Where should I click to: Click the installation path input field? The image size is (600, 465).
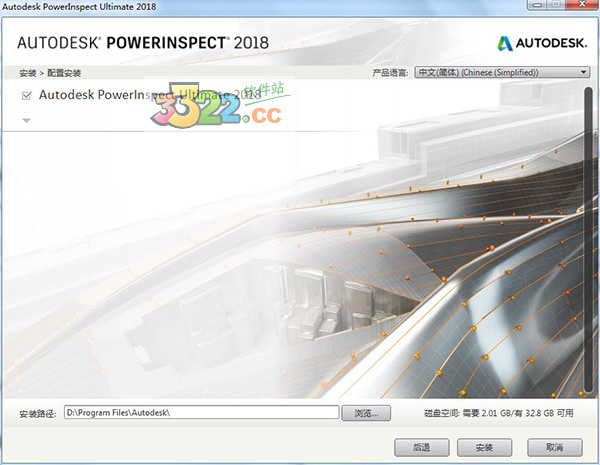tap(201, 413)
